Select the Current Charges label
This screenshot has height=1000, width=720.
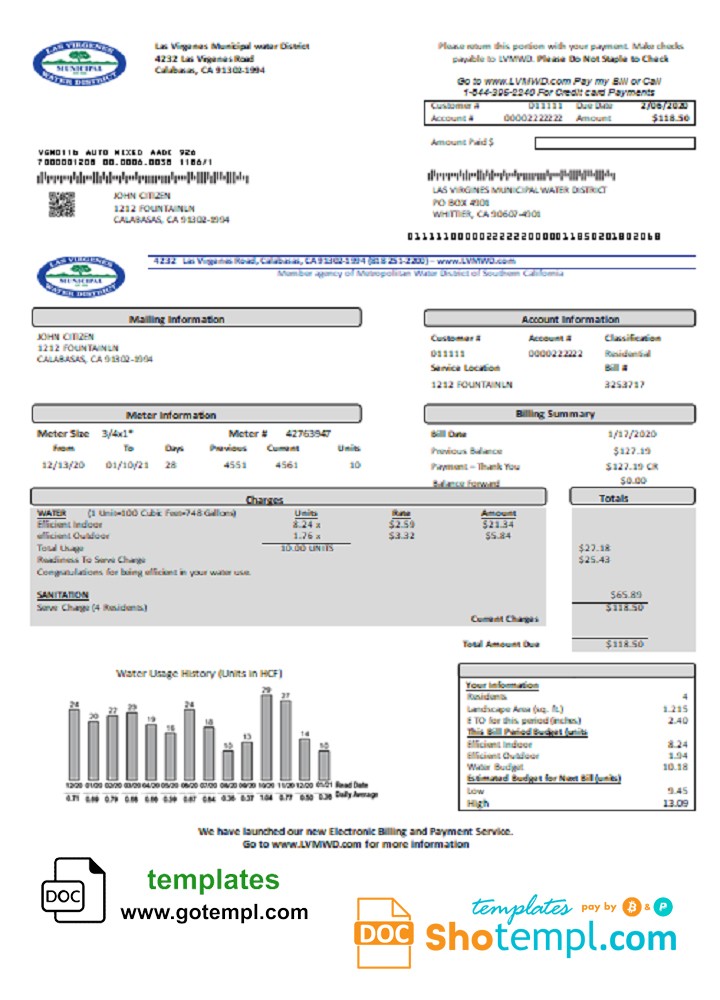[504, 619]
